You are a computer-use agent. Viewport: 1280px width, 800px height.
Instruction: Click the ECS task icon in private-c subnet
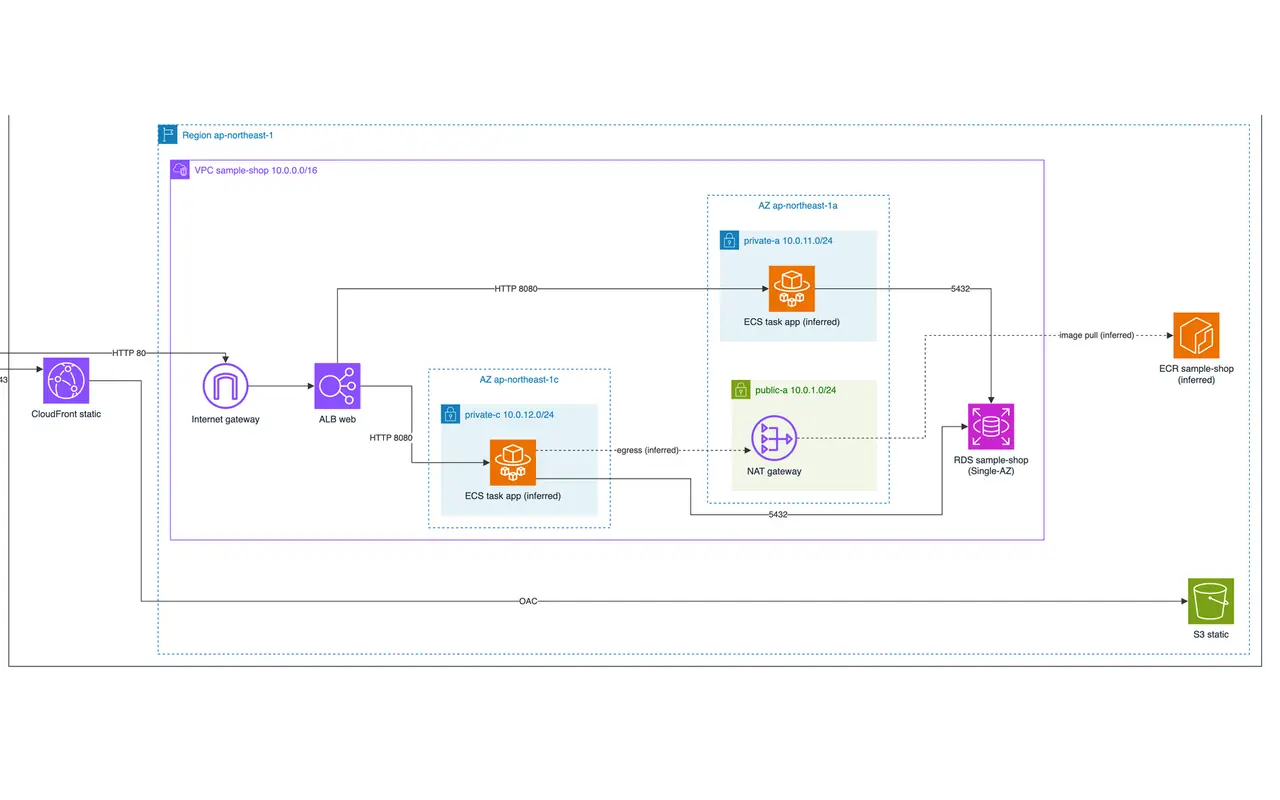[513, 463]
